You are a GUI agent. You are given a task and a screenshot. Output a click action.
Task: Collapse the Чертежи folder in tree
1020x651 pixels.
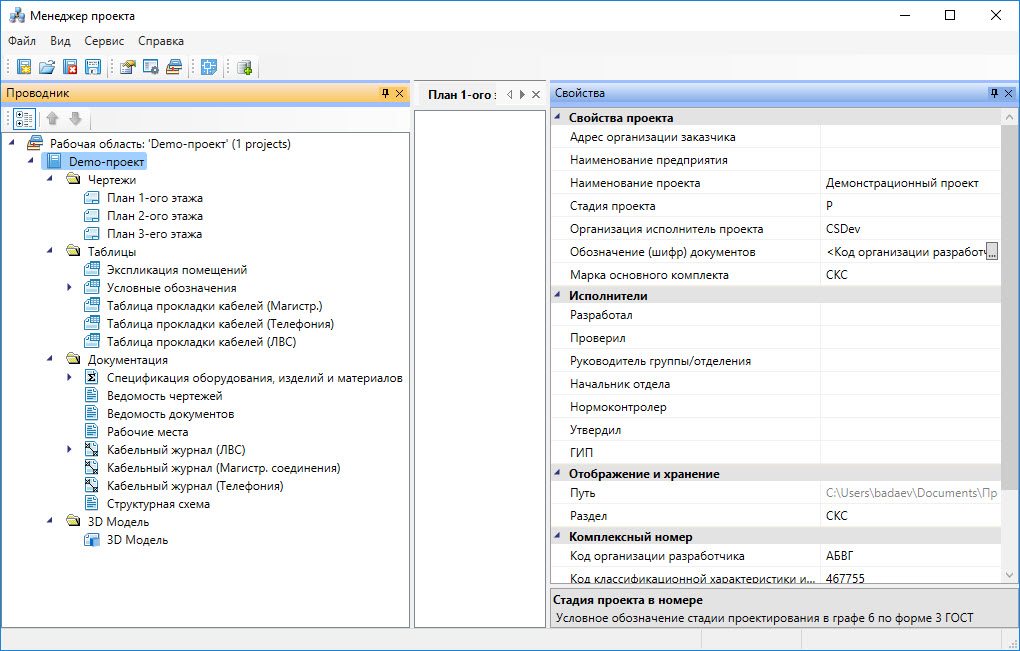pyautogui.click(x=50, y=180)
